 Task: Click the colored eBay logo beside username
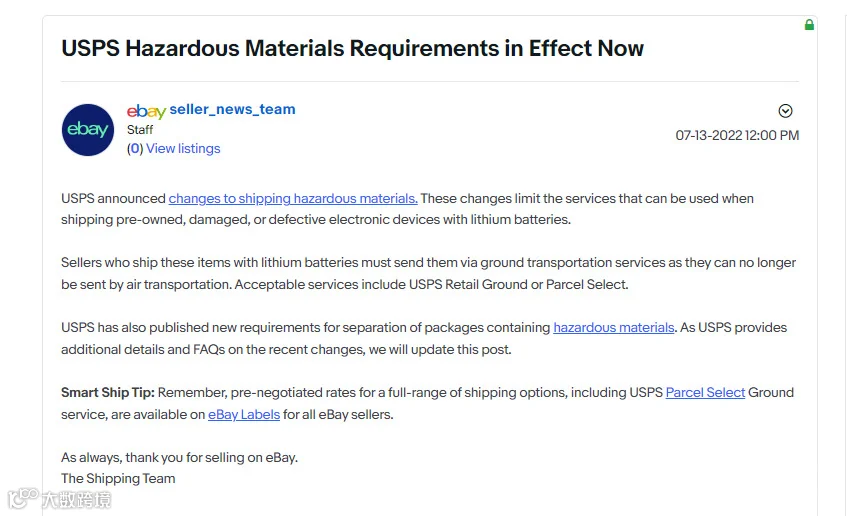(x=146, y=111)
